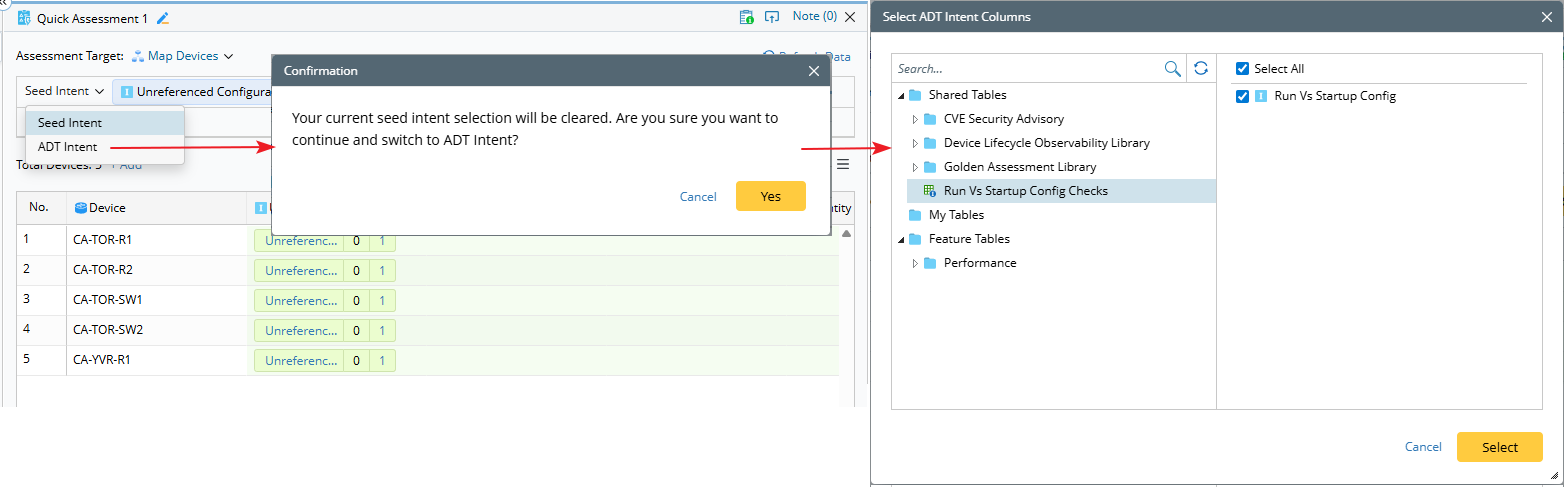
Task: Choose Seed Intent from the dropdown menu
Action: pyautogui.click(x=70, y=123)
